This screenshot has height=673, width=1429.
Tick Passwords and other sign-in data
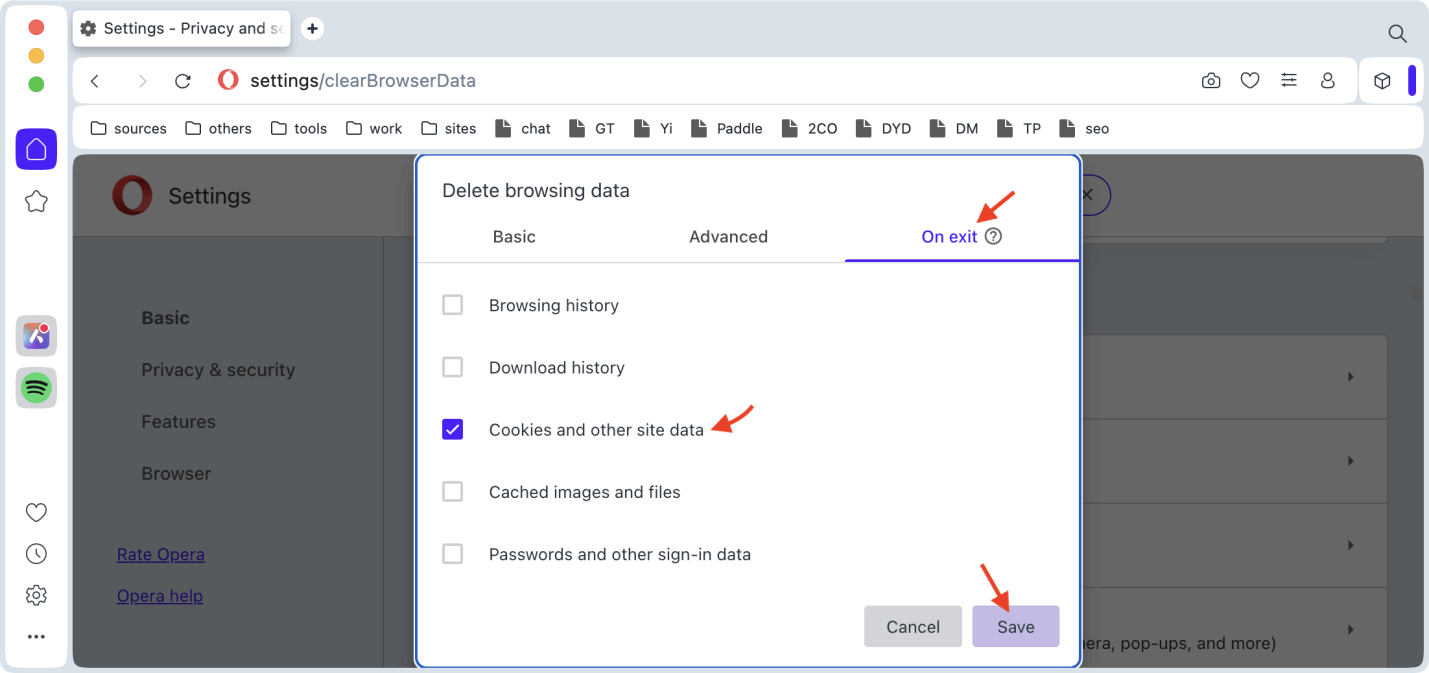453,554
